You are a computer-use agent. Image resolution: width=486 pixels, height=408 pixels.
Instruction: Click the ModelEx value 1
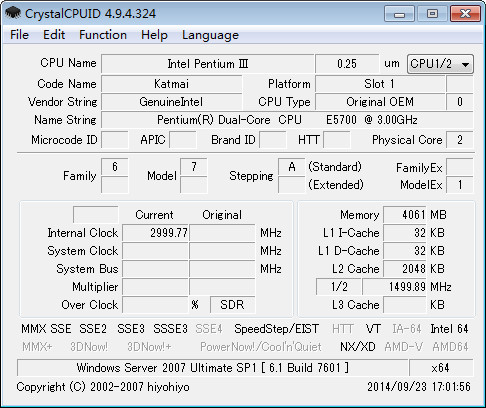point(460,185)
